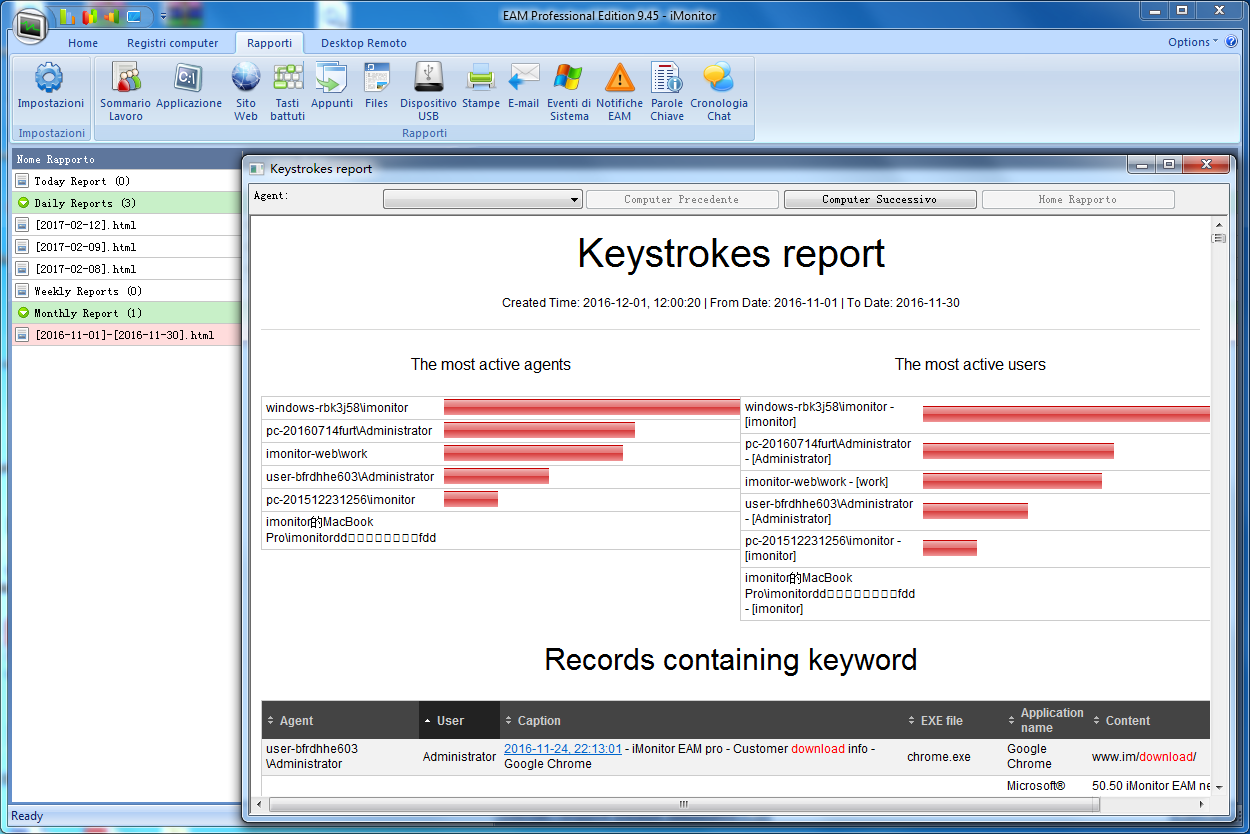
Task: Switch to Desktop Remoto tab
Action: [x=363, y=43]
